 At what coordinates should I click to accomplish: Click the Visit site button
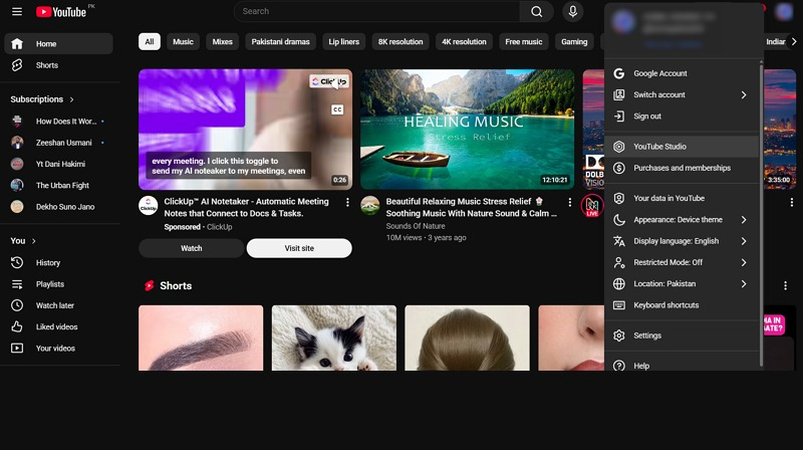299,248
